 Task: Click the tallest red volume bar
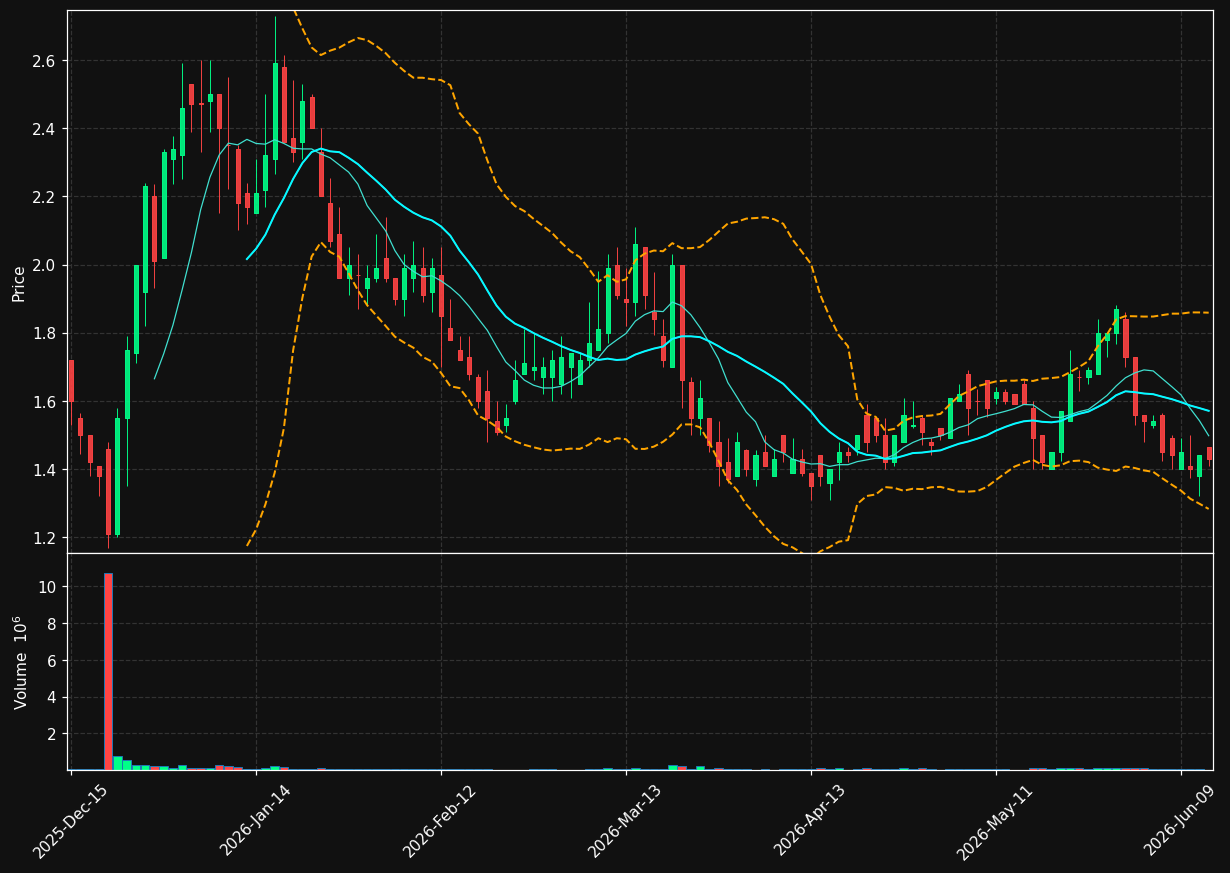(x=108, y=671)
